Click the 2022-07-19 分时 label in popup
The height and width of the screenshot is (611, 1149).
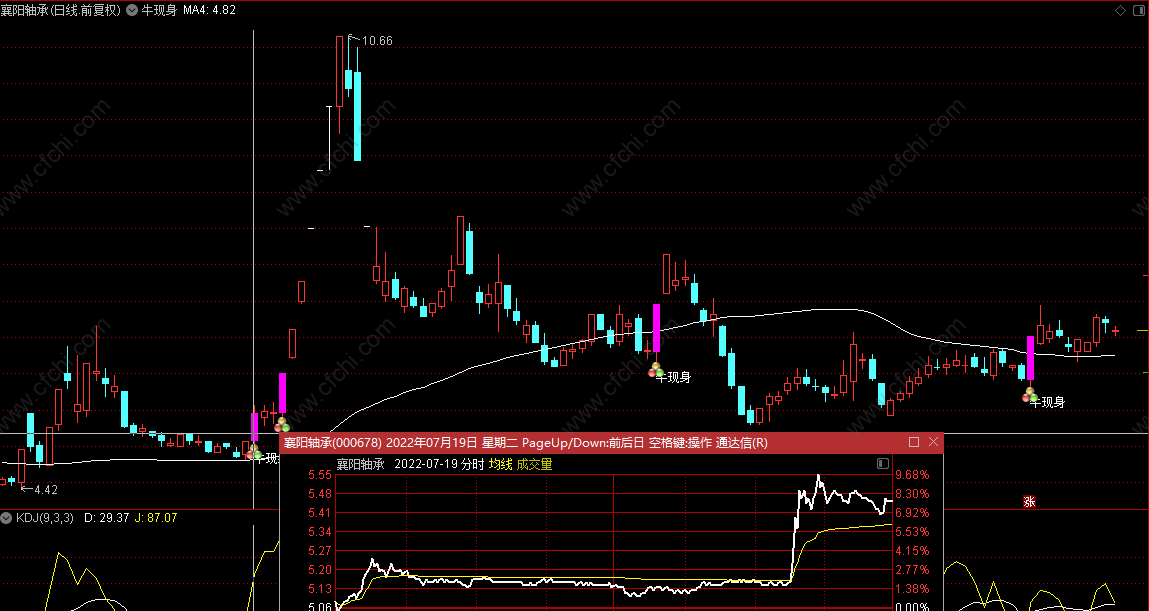coord(439,464)
